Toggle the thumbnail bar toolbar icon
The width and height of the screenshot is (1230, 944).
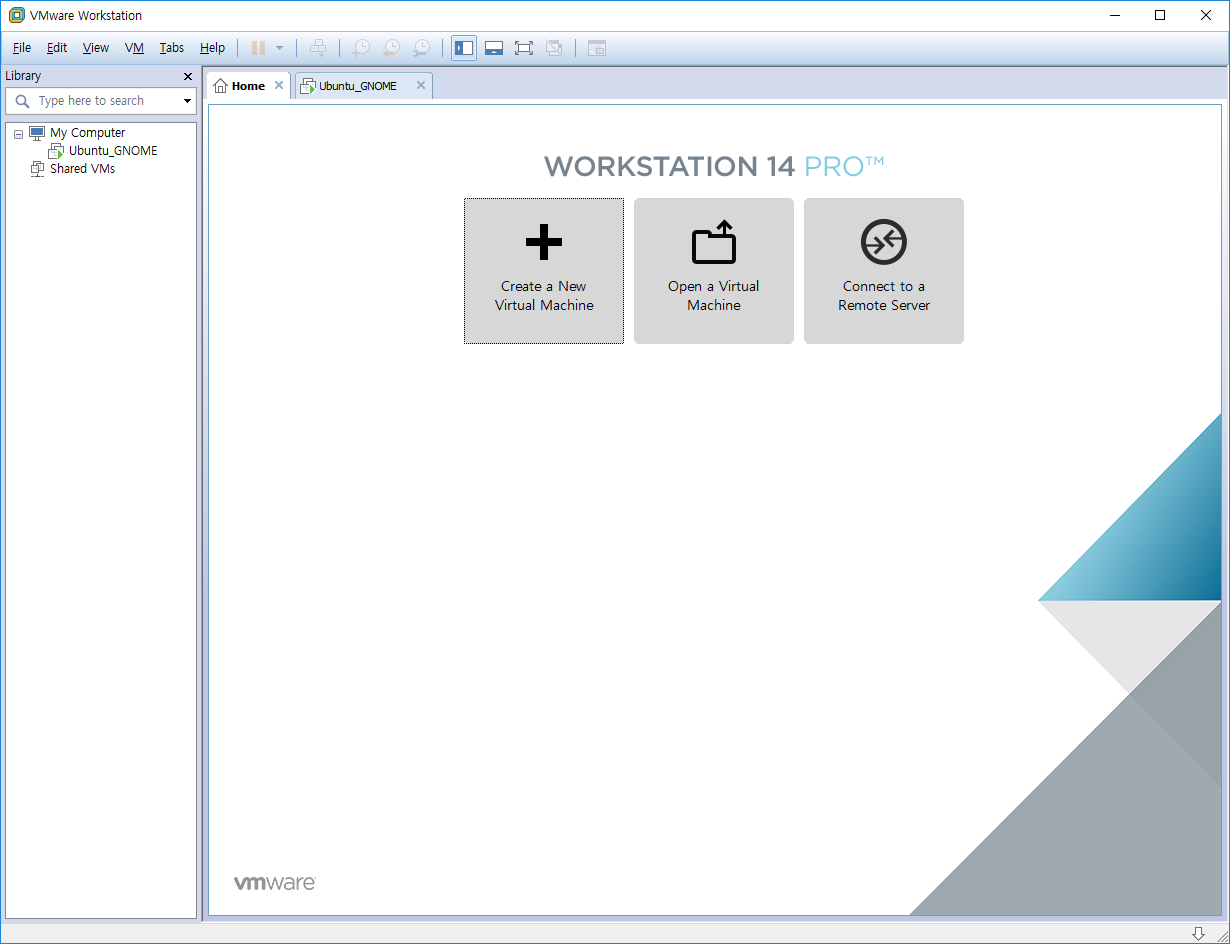[x=494, y=48]
